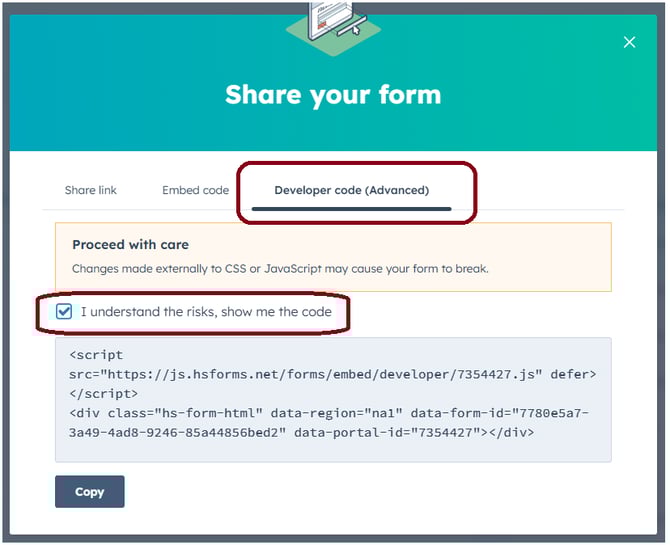Click the closing script tag line

click(x=104, y=394)
